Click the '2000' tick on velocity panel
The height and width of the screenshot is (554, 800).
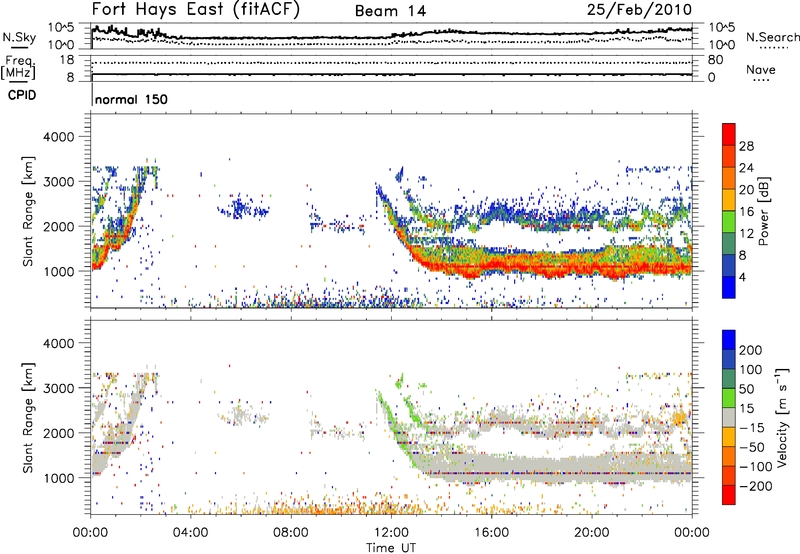click(x=58, y=433)
